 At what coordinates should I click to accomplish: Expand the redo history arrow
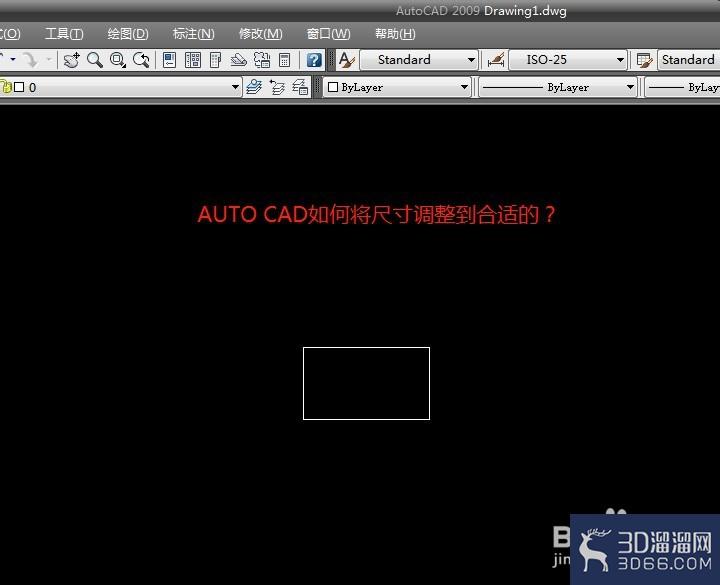[48, 60]
